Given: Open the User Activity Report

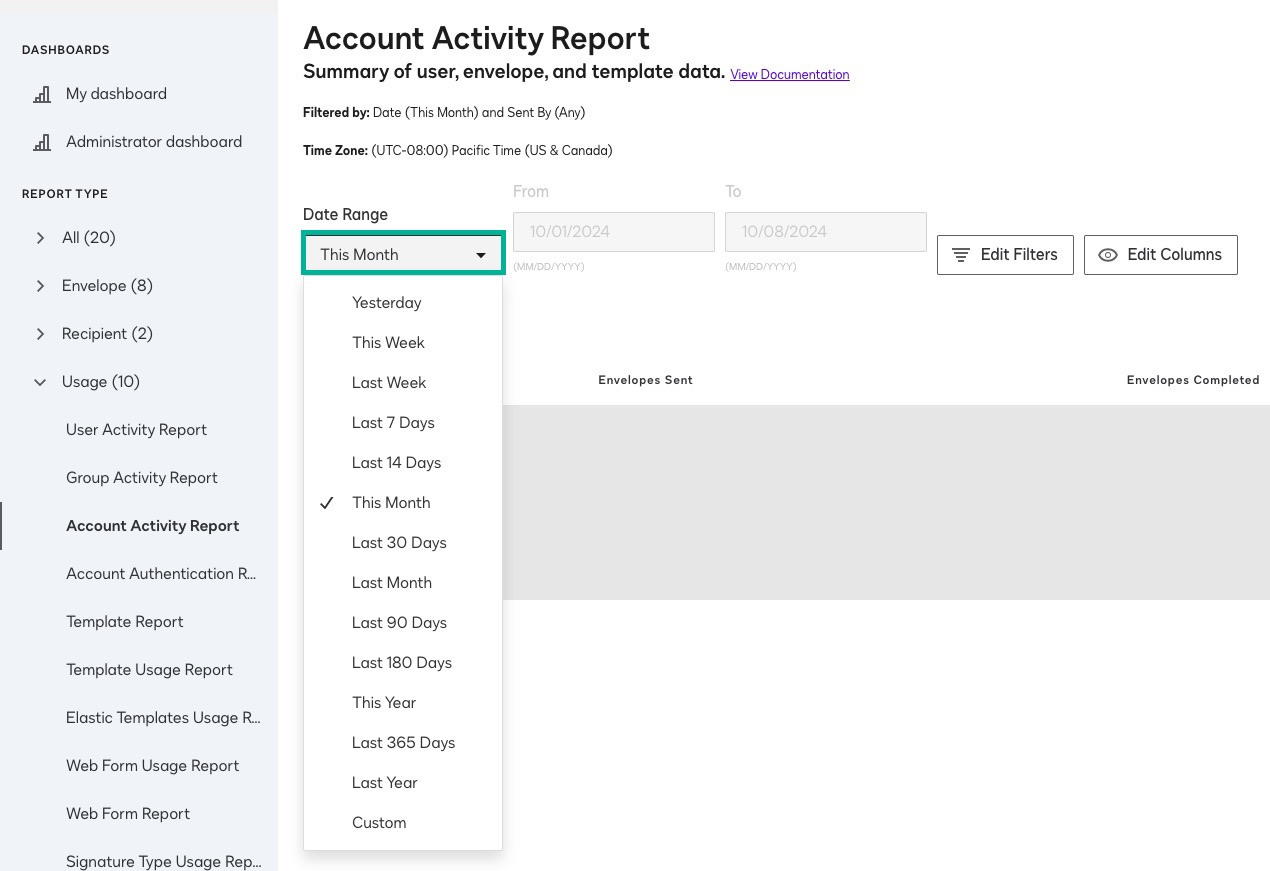Looking at the screenshot, I should click(136, 430).
